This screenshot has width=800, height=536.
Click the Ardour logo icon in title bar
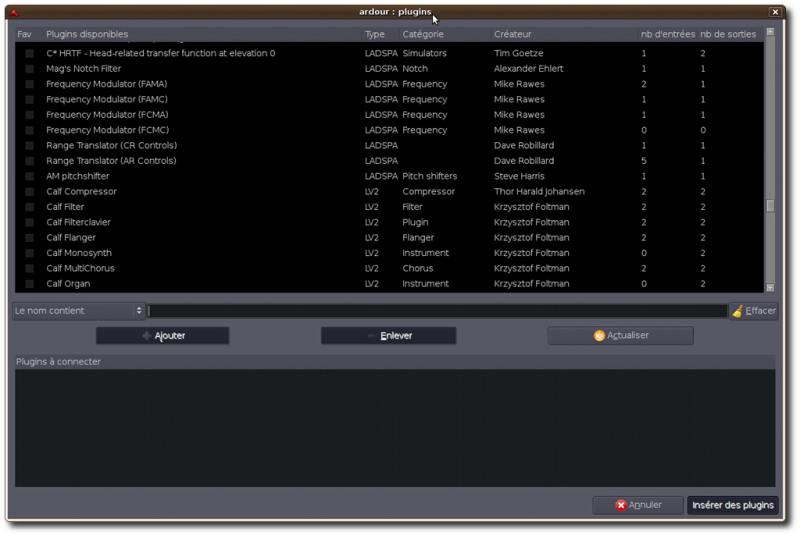tap(14, 12)
